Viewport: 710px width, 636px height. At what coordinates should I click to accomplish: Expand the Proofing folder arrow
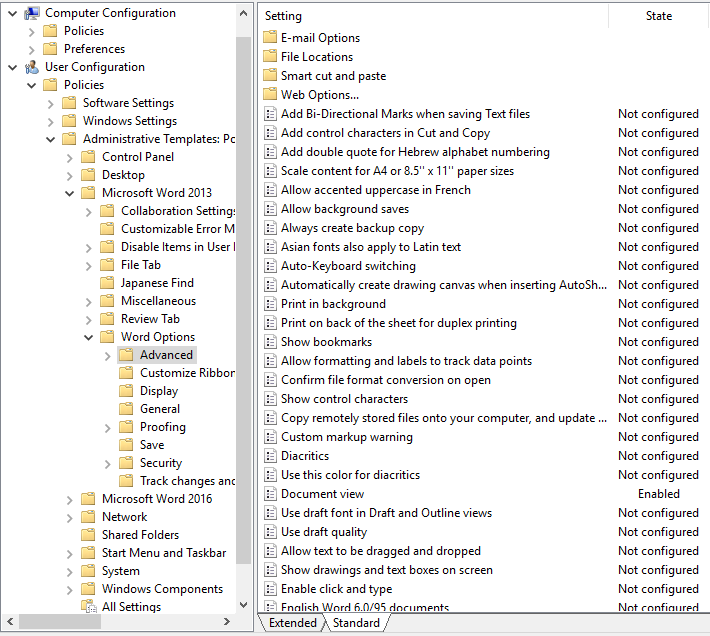point(108,427)
